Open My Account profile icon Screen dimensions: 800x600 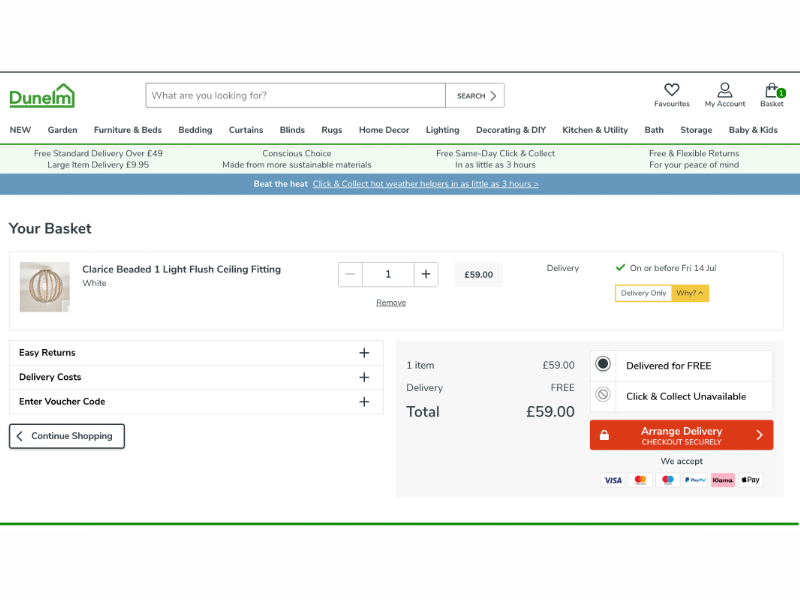click(724, 91)
